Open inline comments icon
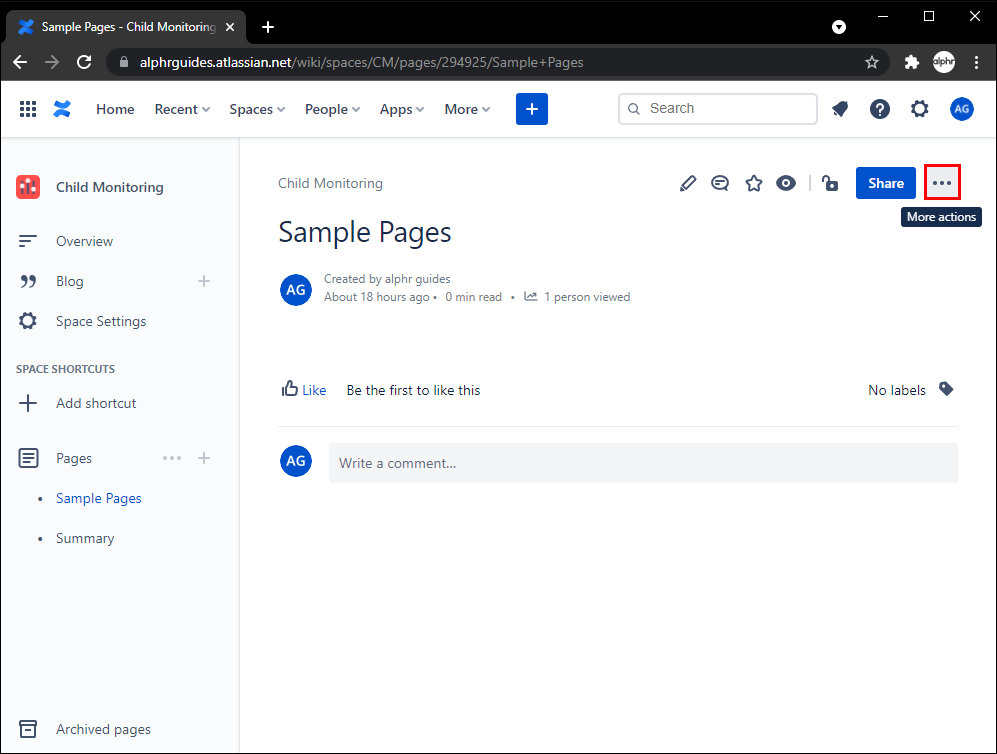This screenshot has height=754, width=997. (720, 183)
